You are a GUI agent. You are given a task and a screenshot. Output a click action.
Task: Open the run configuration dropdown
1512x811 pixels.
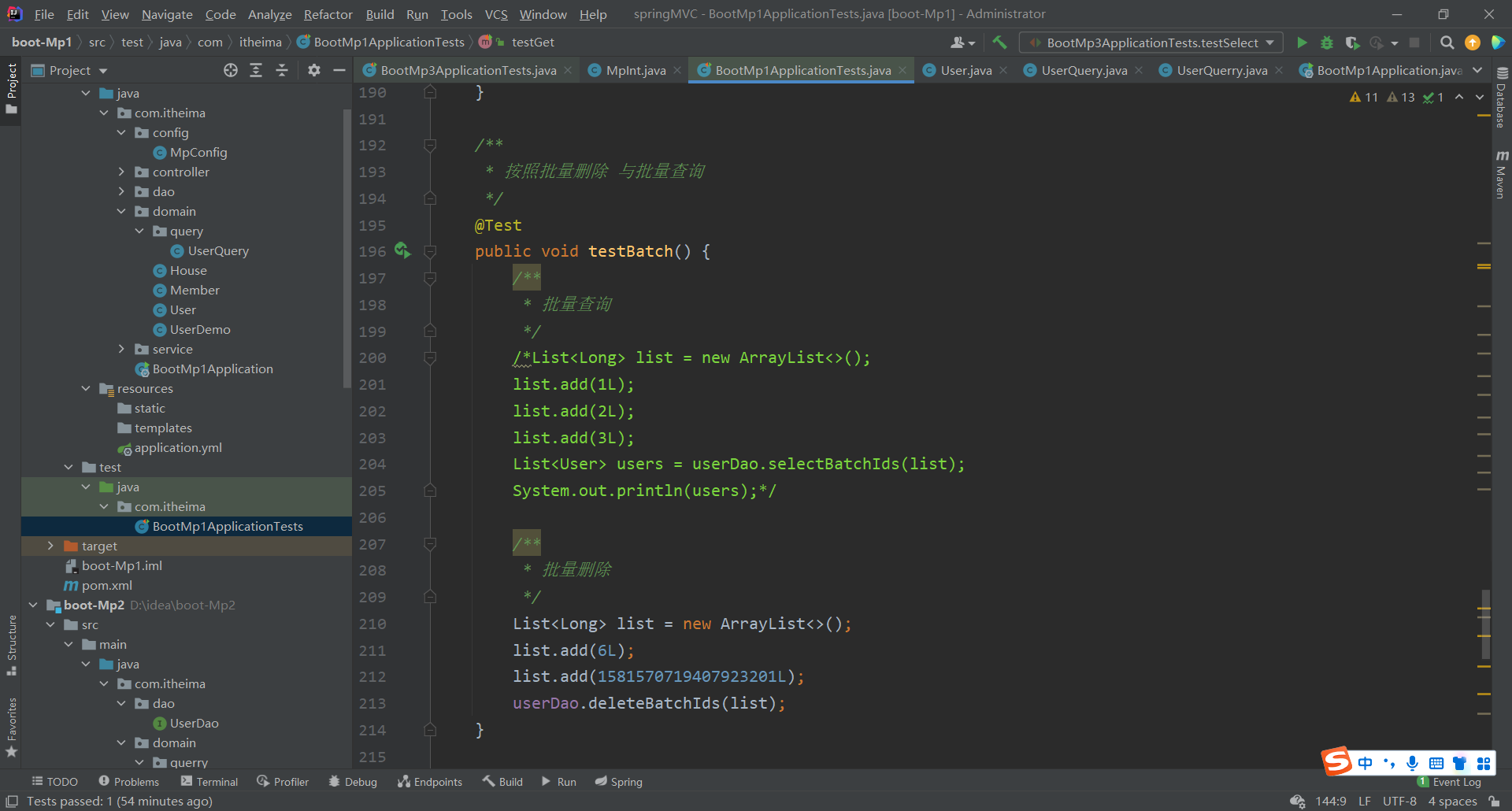pyautogui.click(x=1151, y=43)
